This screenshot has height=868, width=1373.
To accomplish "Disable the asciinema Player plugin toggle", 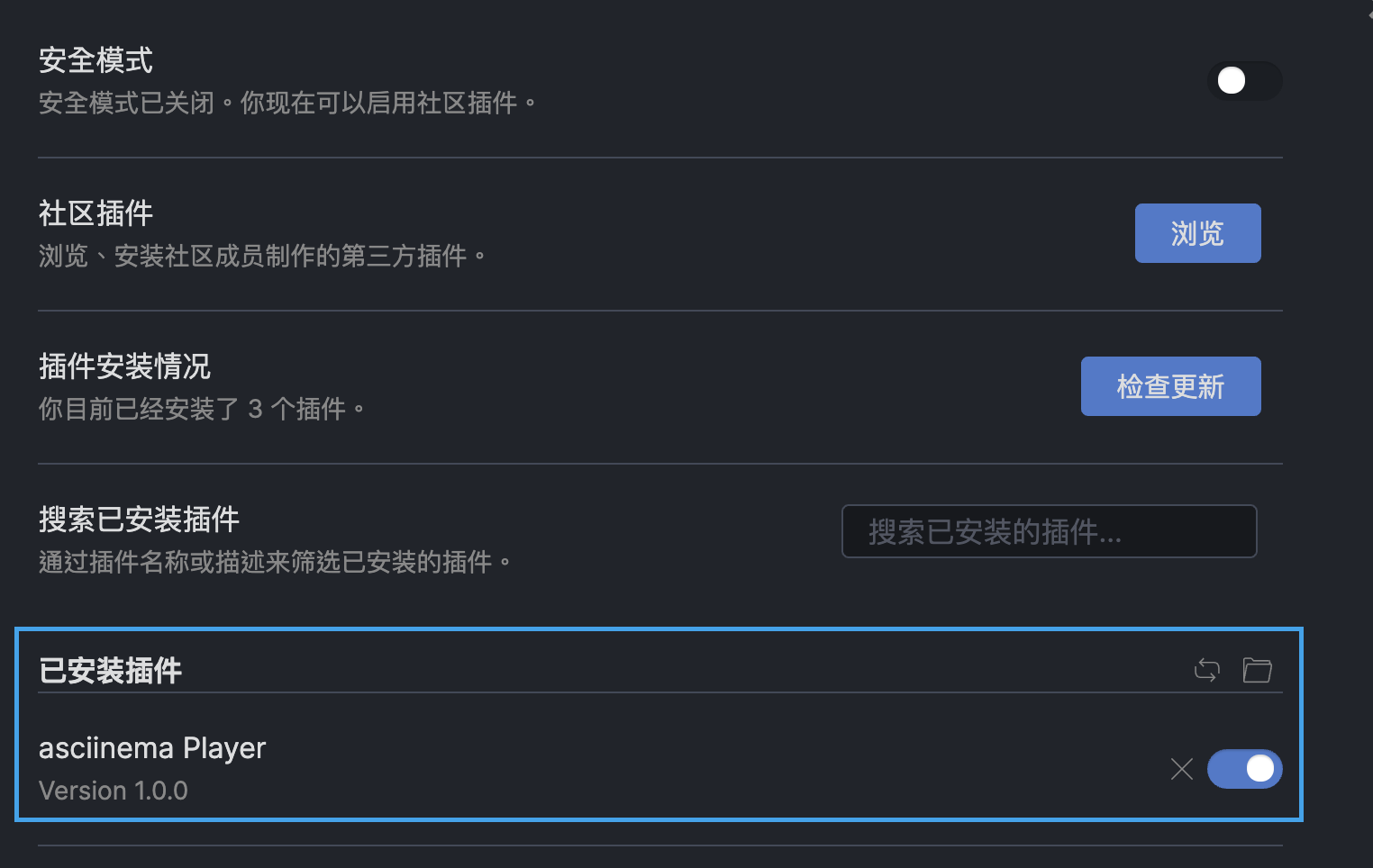I will click(1244, 769).
